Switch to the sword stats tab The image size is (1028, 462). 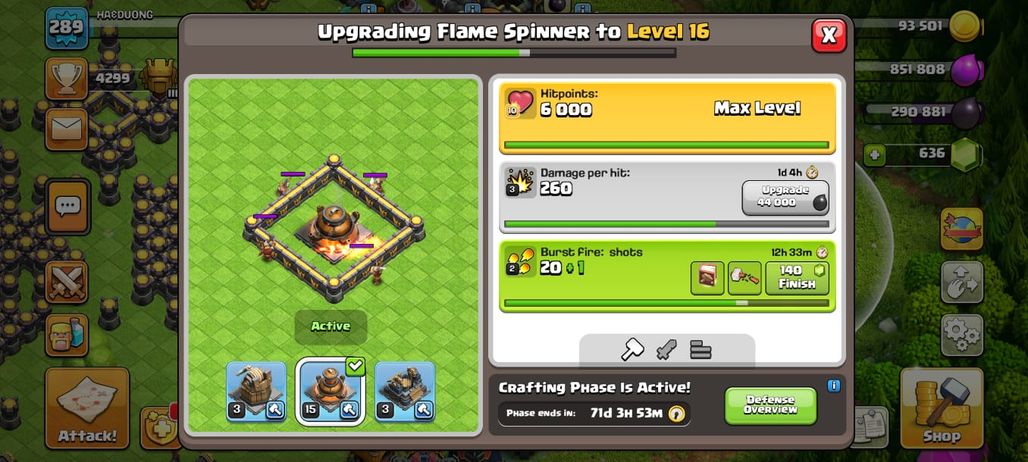666,349
